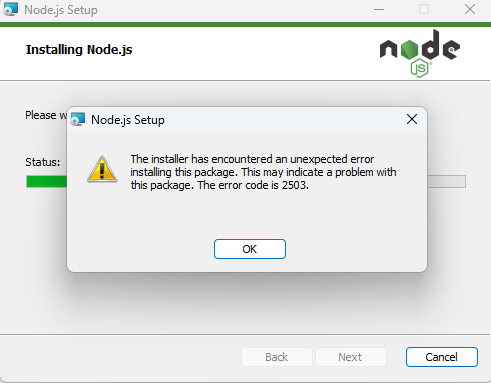Click the green installation progress bar
The image size is (491, 383).
pos(47,182)
